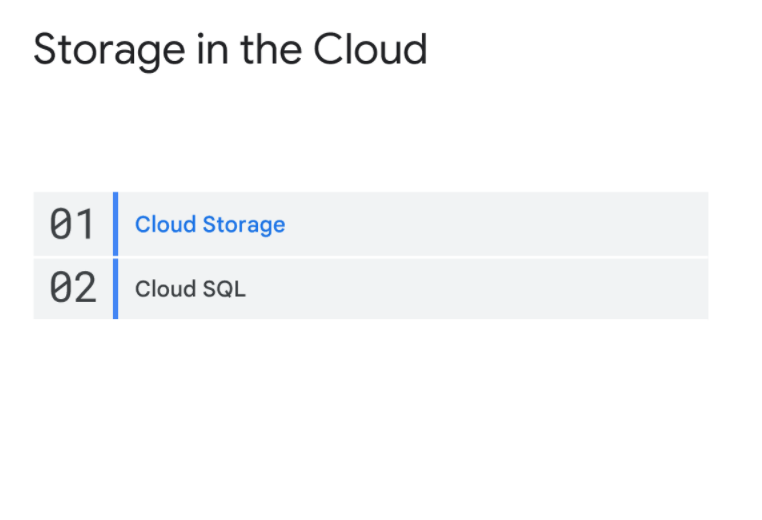
Task: Click the word SQL in row 02
Action: [224, 289]
